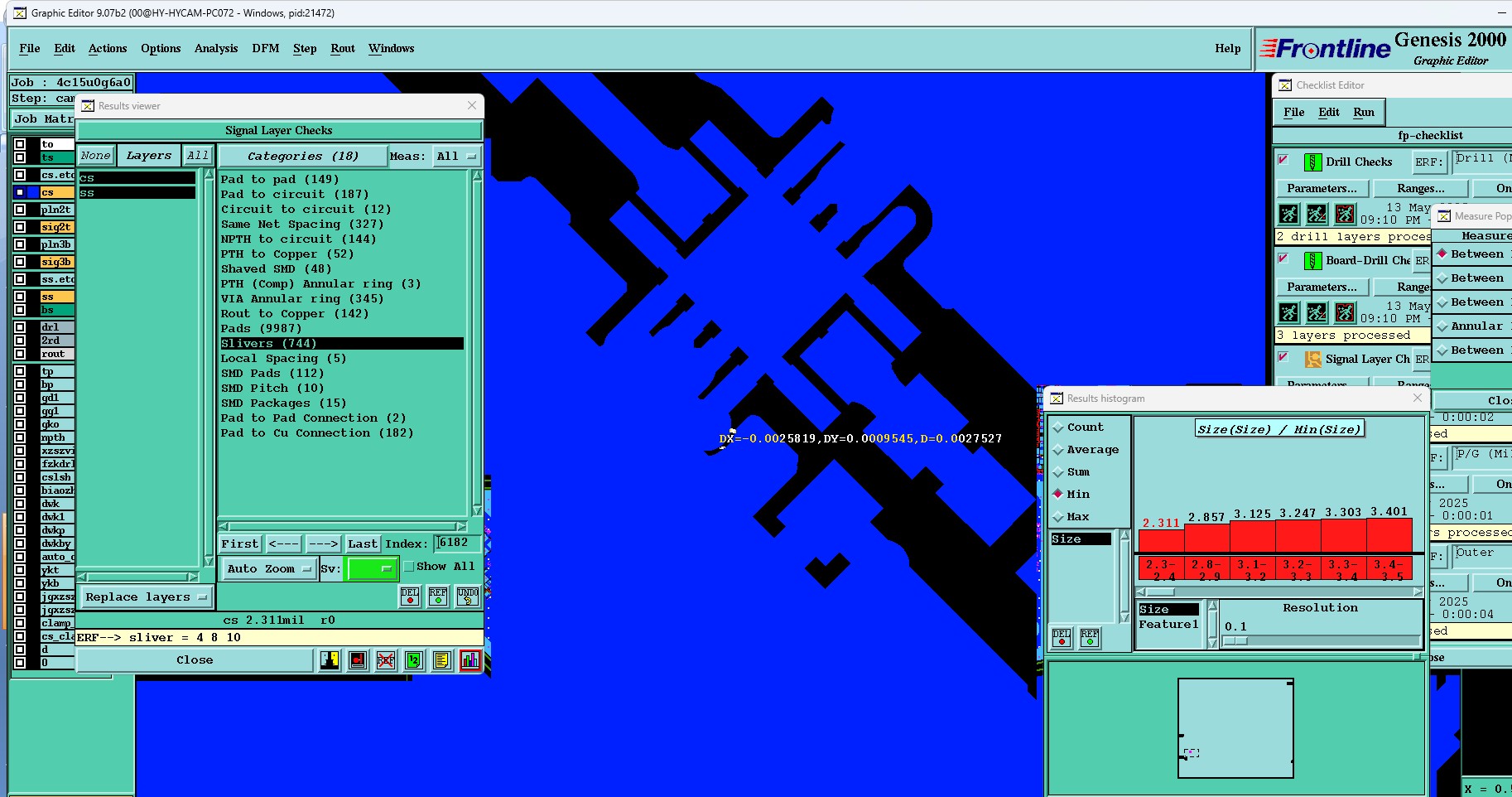Click the Close button in Results viewer

pyautogui.click(x=195, y=660)
